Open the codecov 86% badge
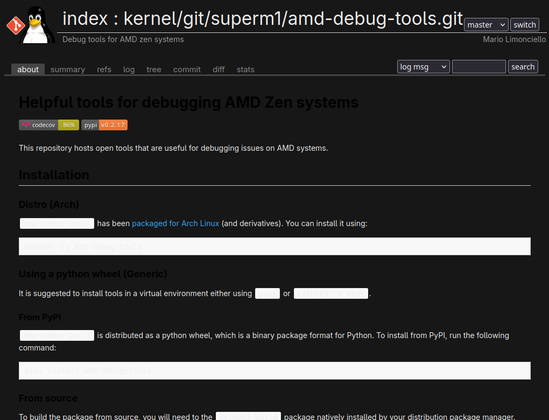Viewport: 549px width, 420px height. (49, 125)
